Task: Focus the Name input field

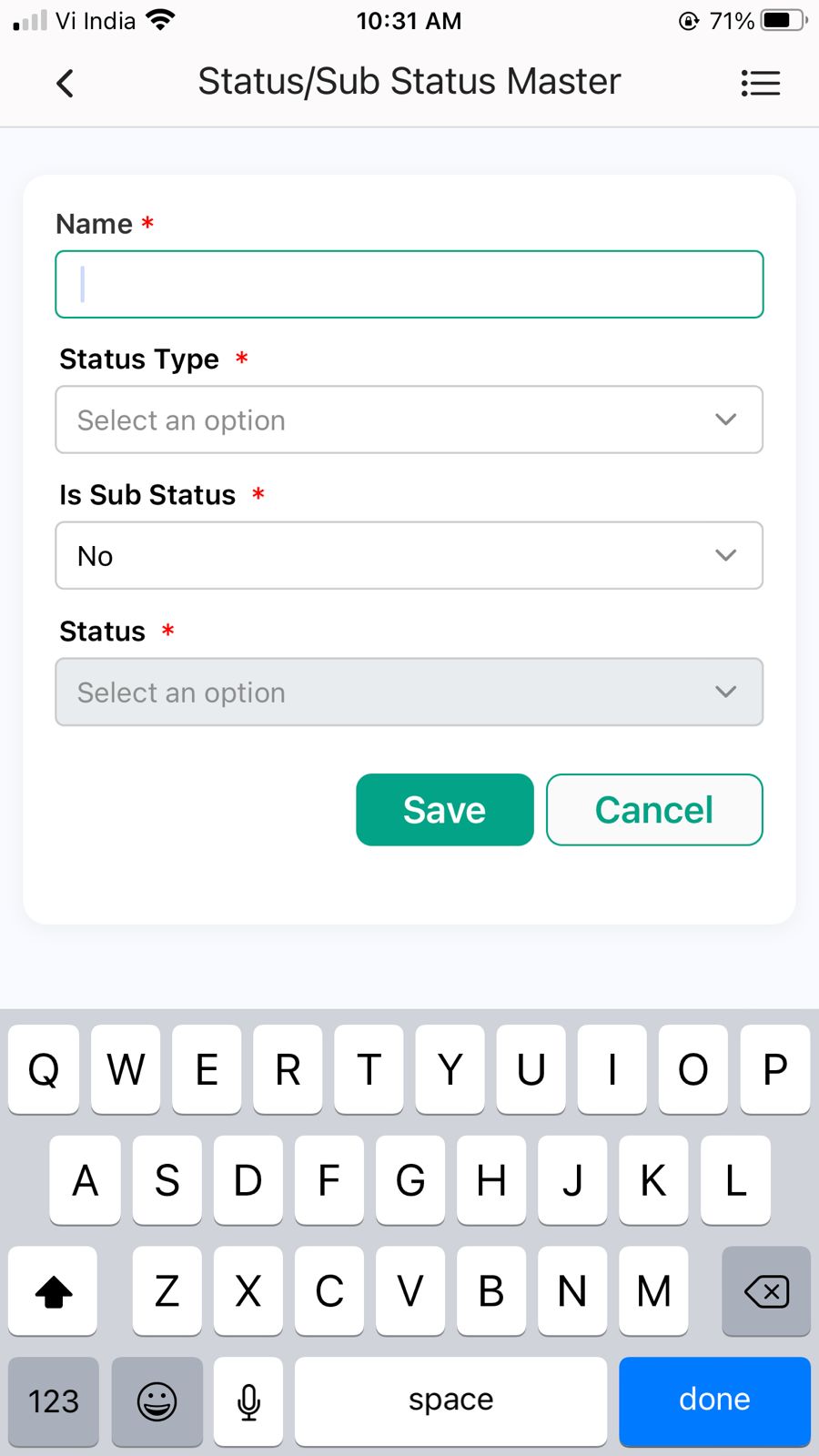Action: pos(409,284)
